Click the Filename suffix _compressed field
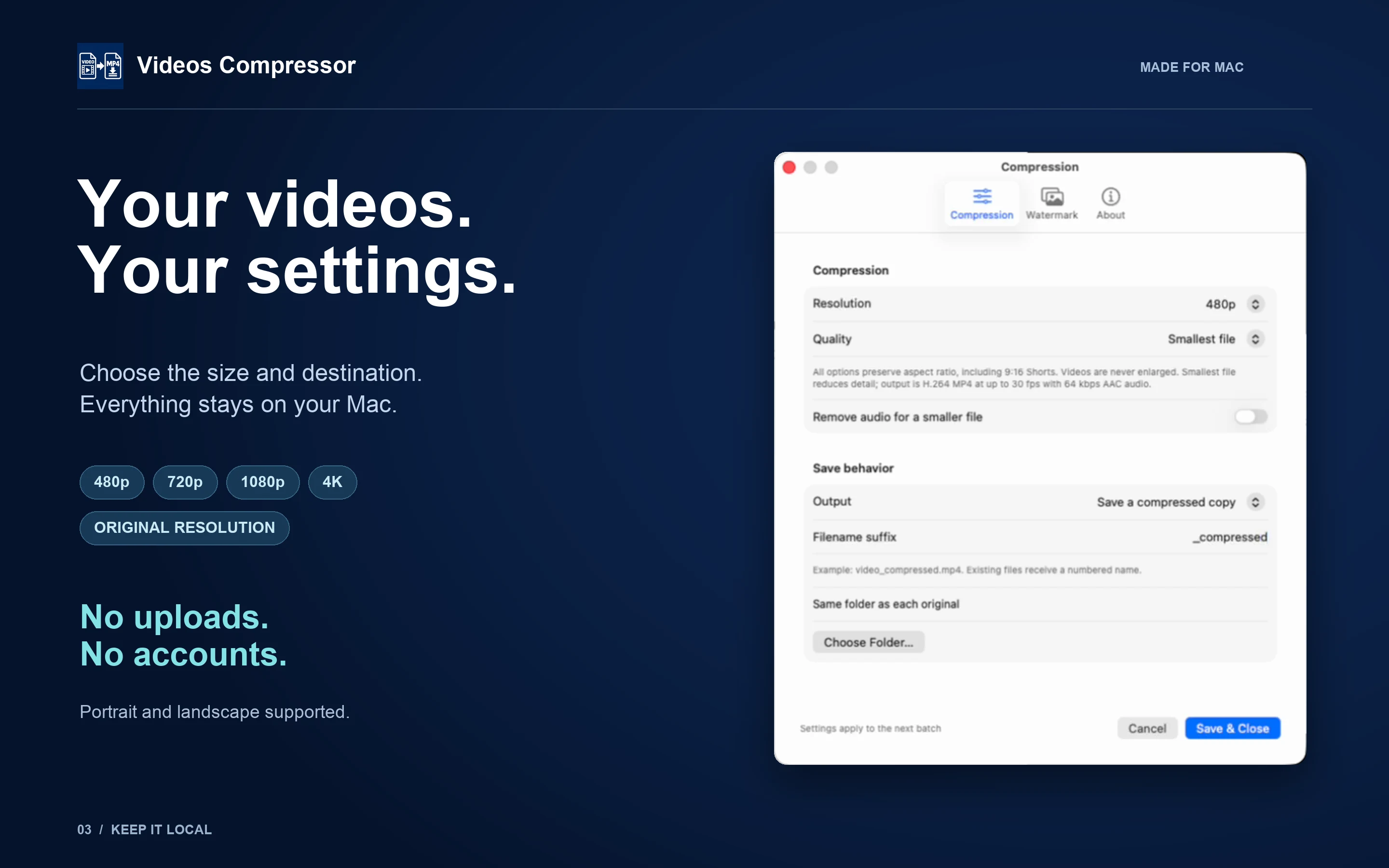This screenshot has width=1389, height=868. (x=1229, y=537)
